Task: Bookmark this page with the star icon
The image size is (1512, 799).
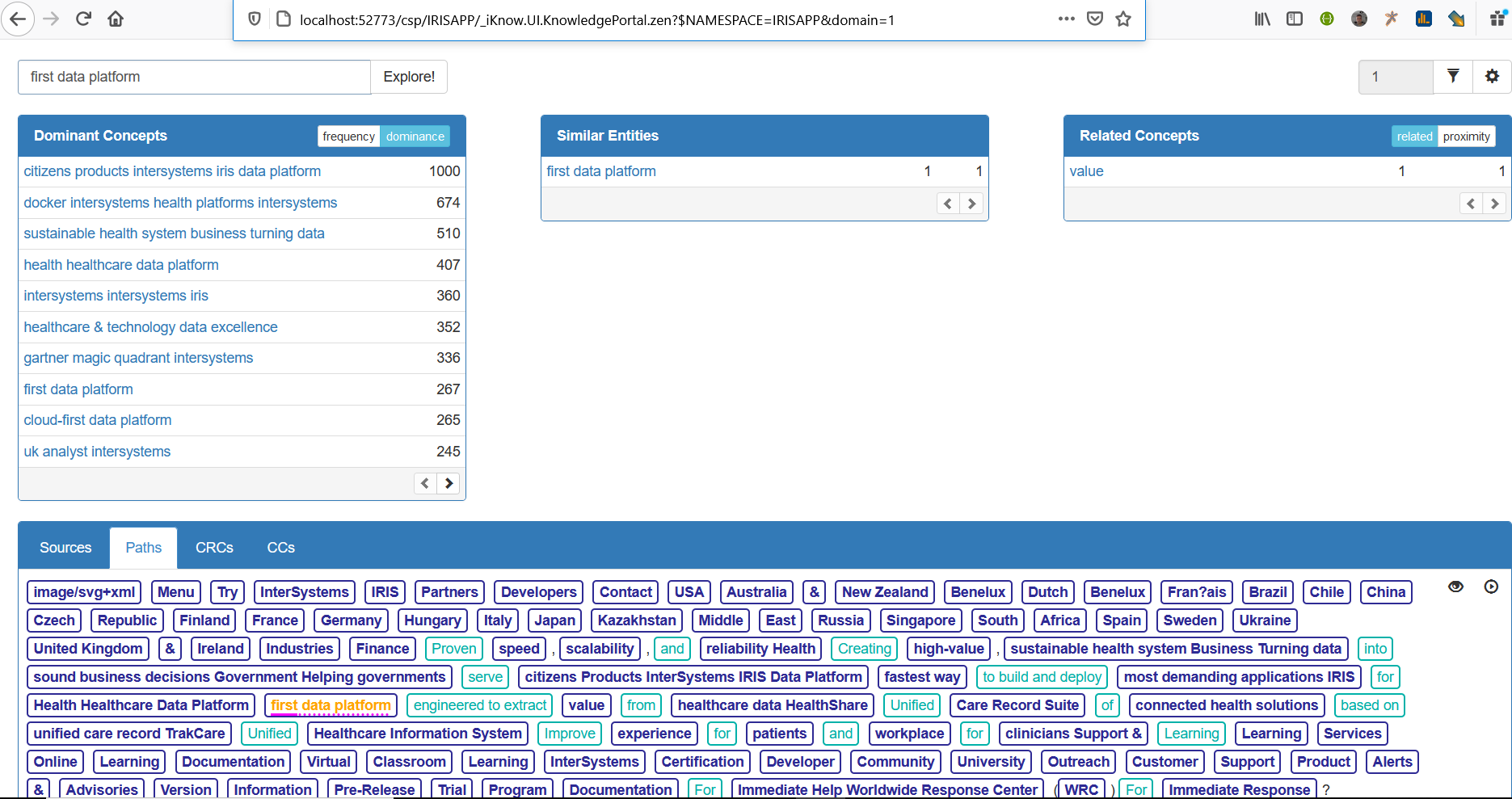Action: tap(1123, 19)
